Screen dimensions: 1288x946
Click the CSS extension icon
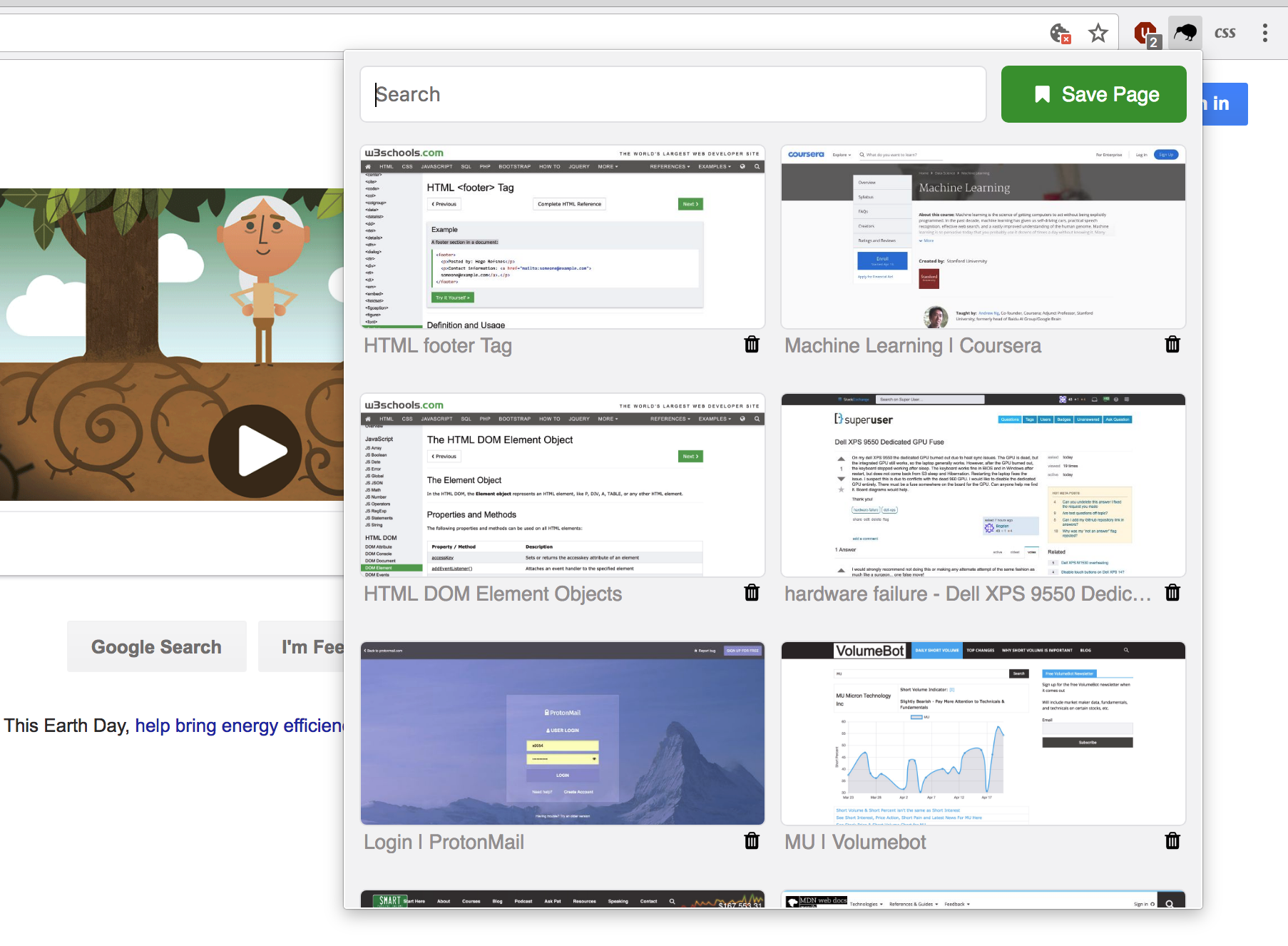pyautogui.click(x=1225, y=33)
